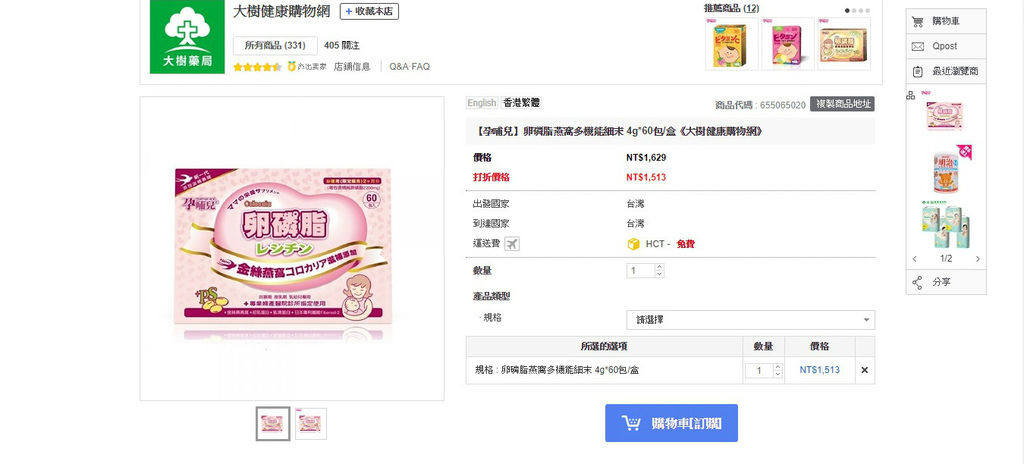This screenshot has height=464, width=1024.
Task: Click the 複製商品地址 button
Action: [842, 104]
